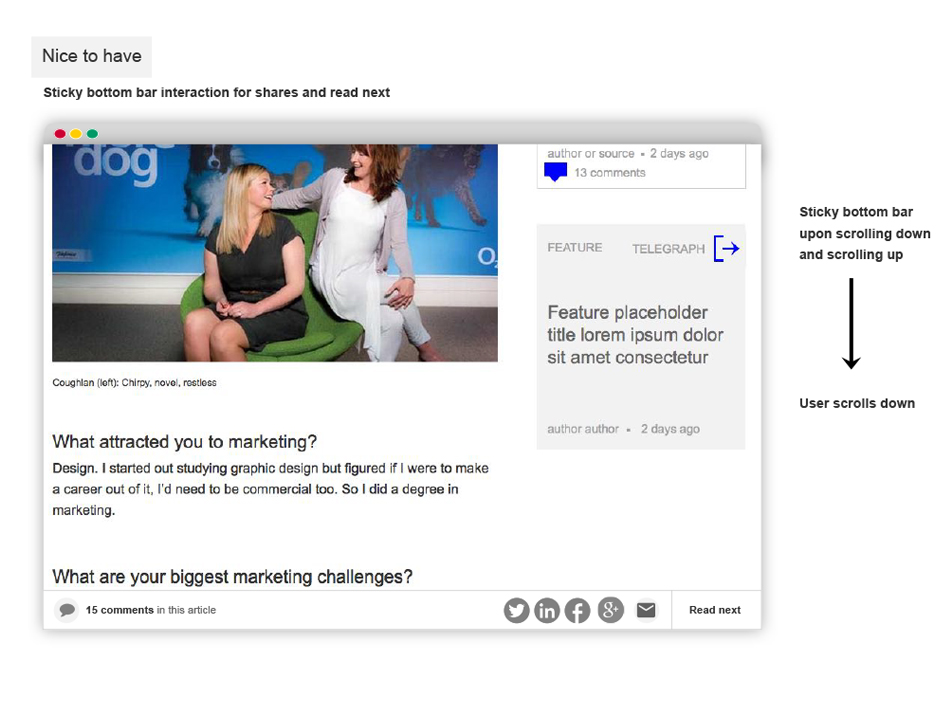Click the Facebook share icon
952x713 pixels.
click(578, 610)
